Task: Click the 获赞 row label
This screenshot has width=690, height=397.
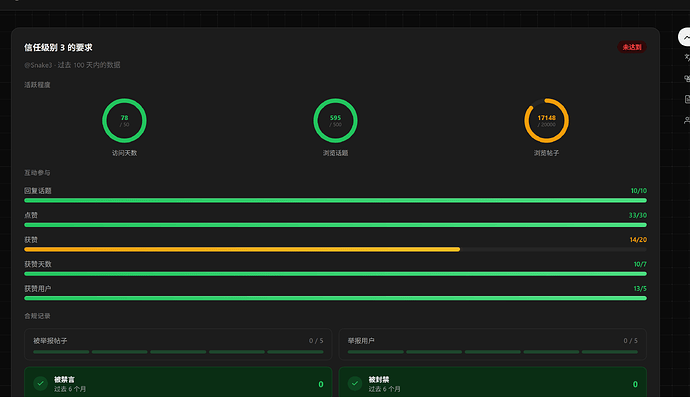Action: pos(31,240)
